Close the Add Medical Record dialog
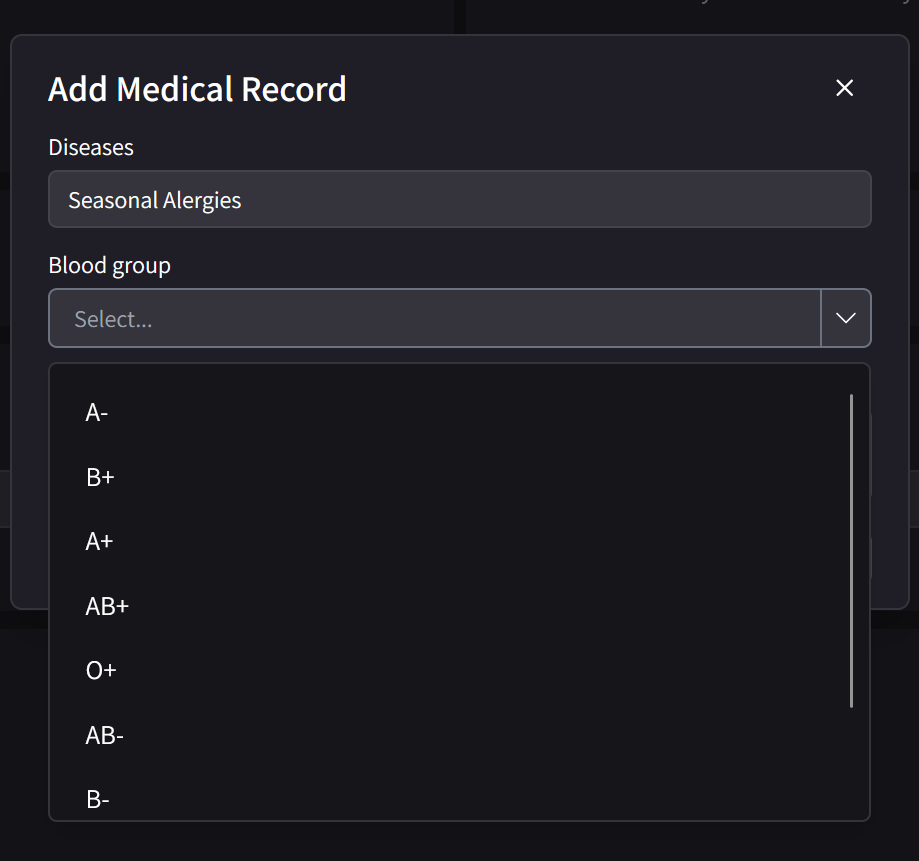The width and height of the screenshot is (919, 861). (844, 88)
